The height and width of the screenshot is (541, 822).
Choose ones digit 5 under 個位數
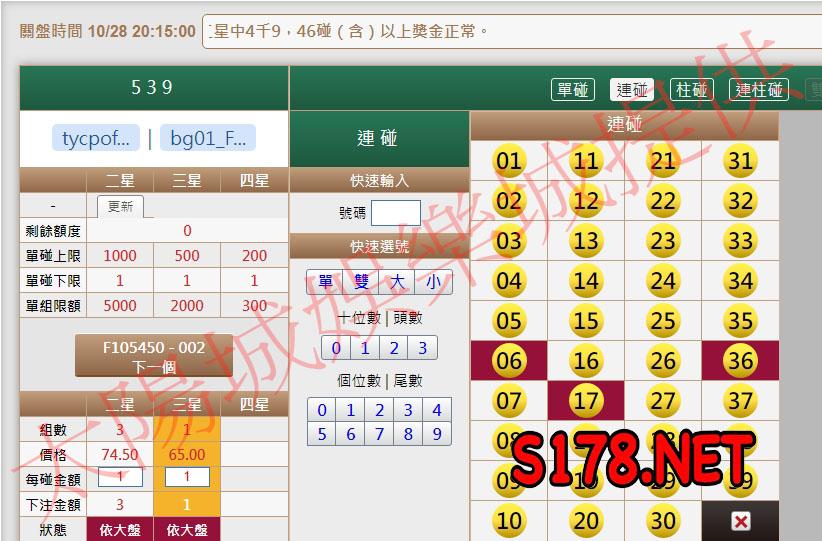coord(322,434)
